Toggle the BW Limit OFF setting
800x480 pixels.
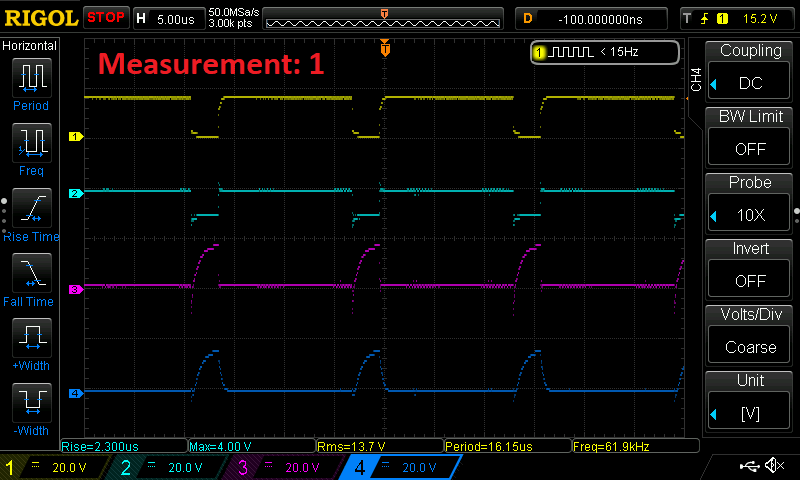[749, 137]
